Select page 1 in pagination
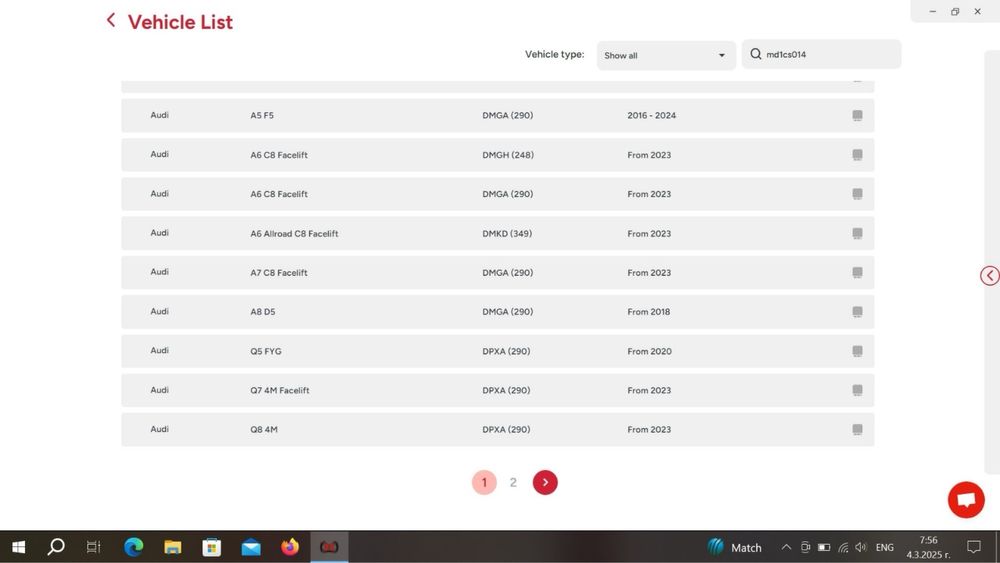Image resolution: width=1000 pixels, height=563 pixels. pyautogui.click(x=484, y=483)
